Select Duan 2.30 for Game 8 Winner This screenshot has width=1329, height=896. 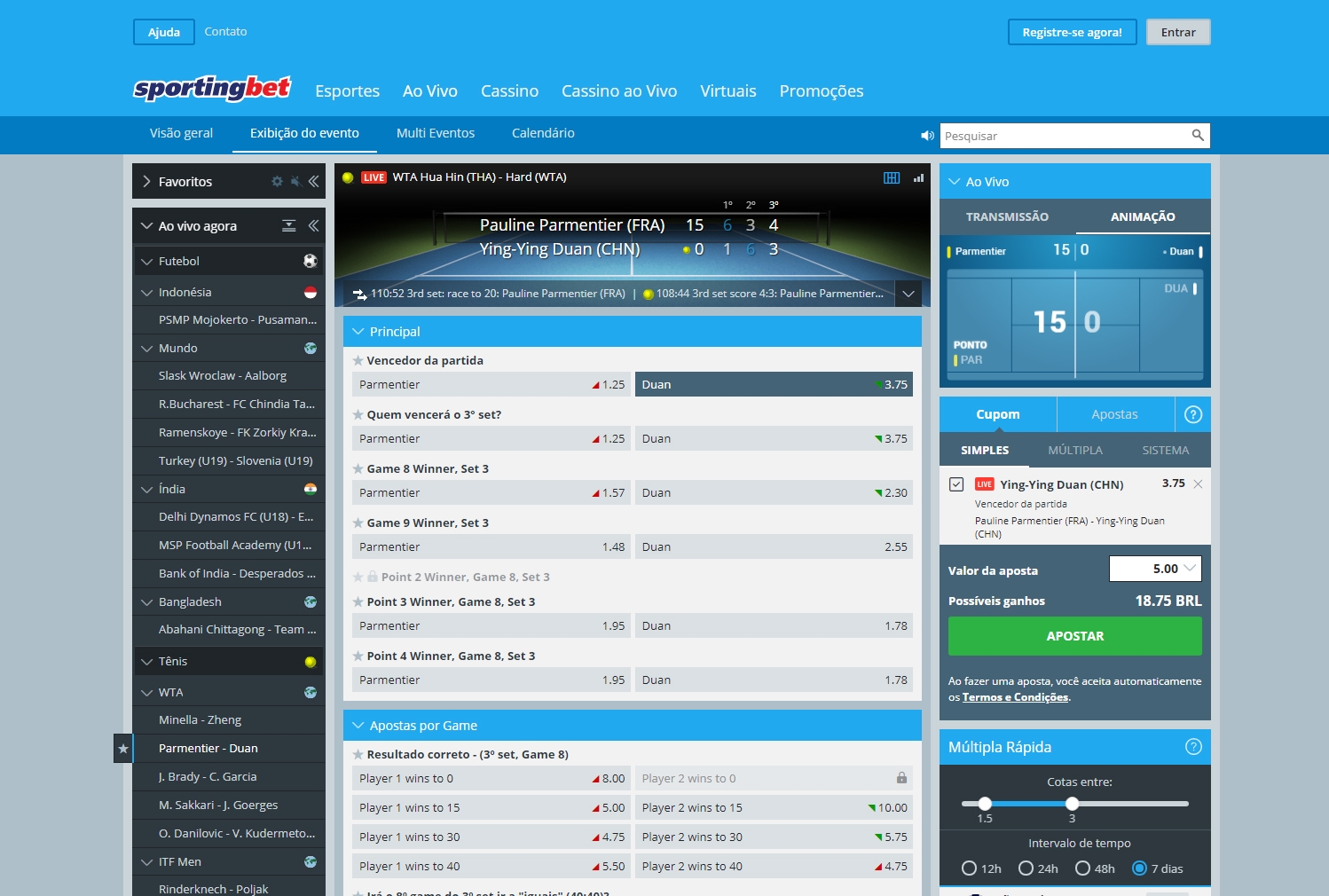pyautogui.click(x=774, y=492)
